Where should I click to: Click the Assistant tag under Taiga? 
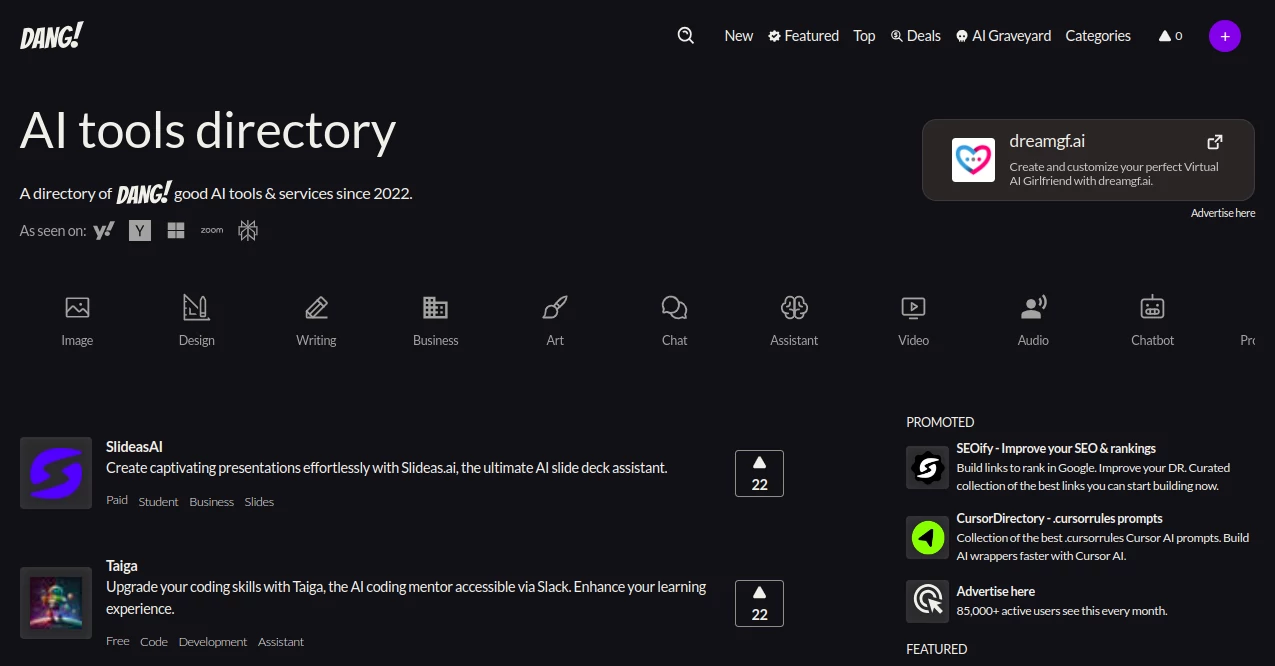point(281,642)
